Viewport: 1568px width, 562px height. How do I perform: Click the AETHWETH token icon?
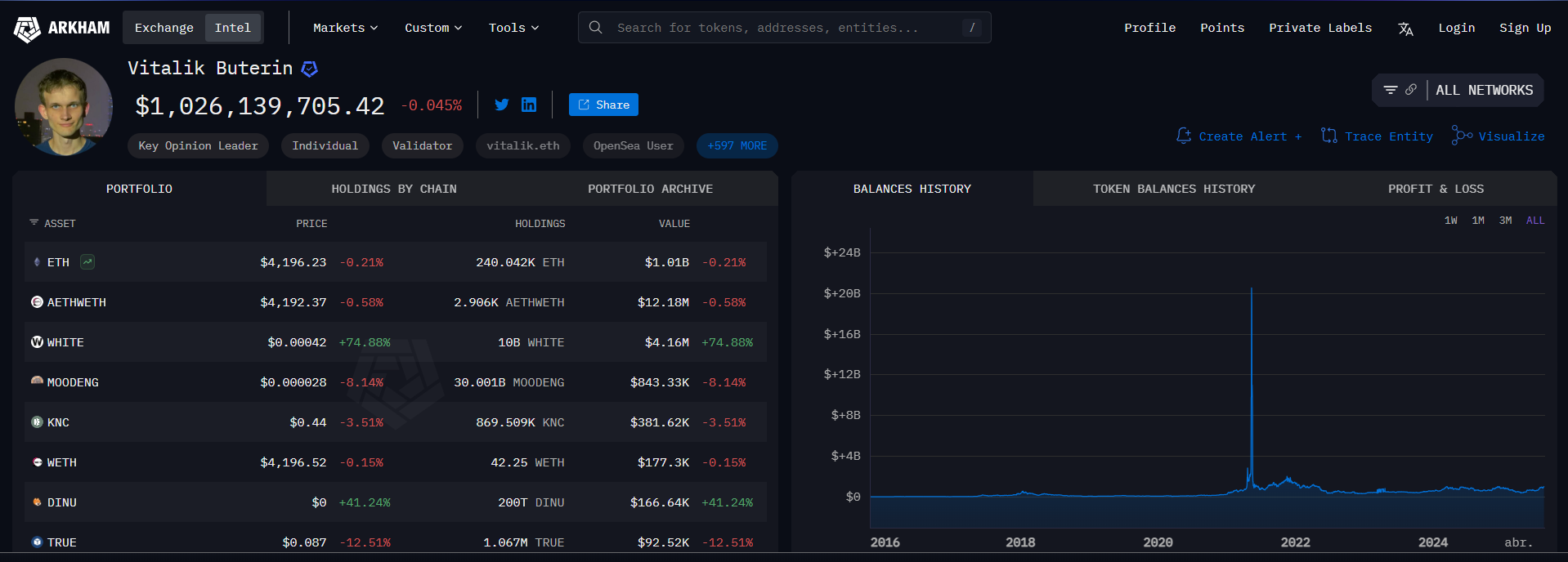coord(37,302)
